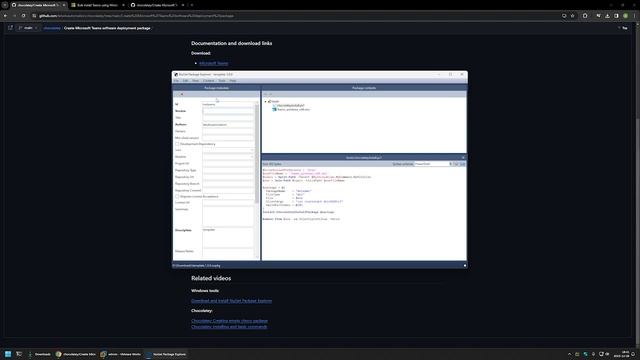Viewport: 640px width, 360px height.
Task: Open Chocolatey: Creating simple choco package link
Action: pos(229,321)
